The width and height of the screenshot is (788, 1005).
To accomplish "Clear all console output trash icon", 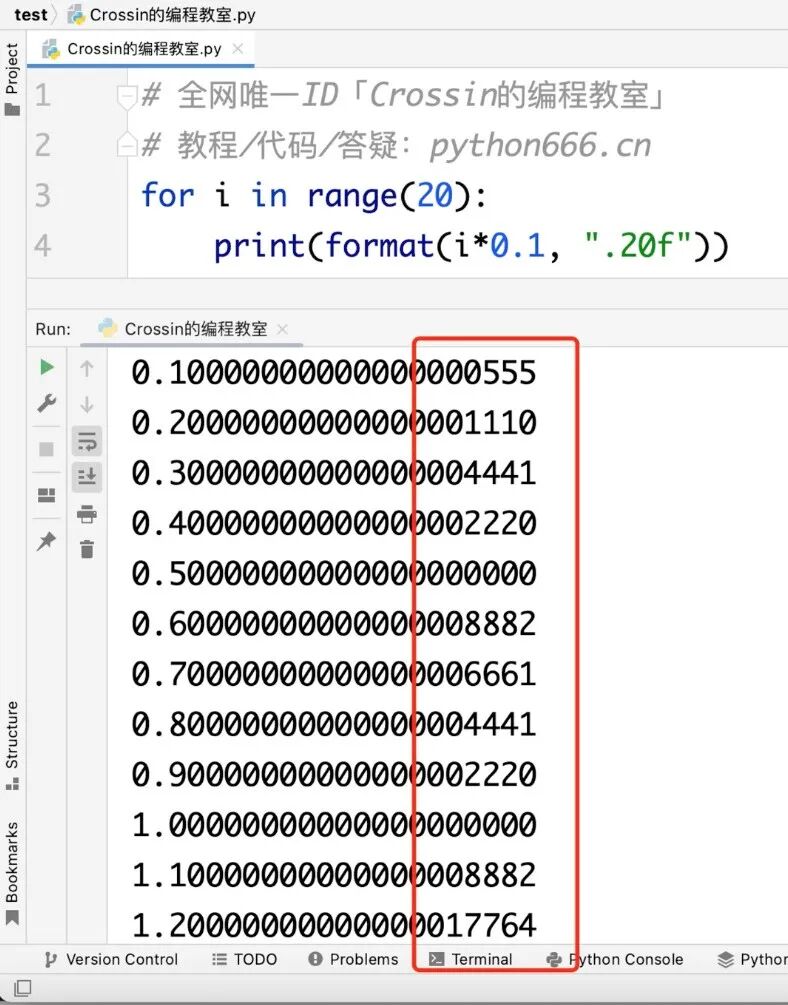I will 87,549.
